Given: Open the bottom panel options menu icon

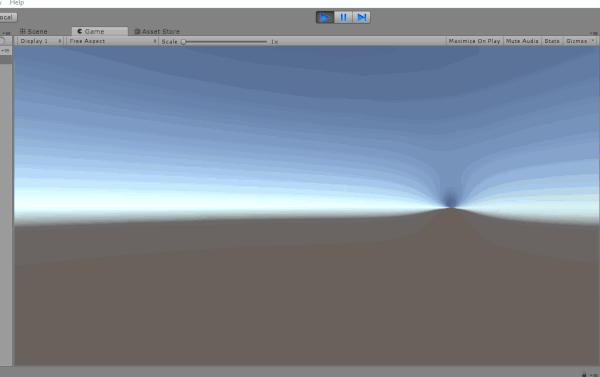Looking at the screenshot, I should point(594,375).
